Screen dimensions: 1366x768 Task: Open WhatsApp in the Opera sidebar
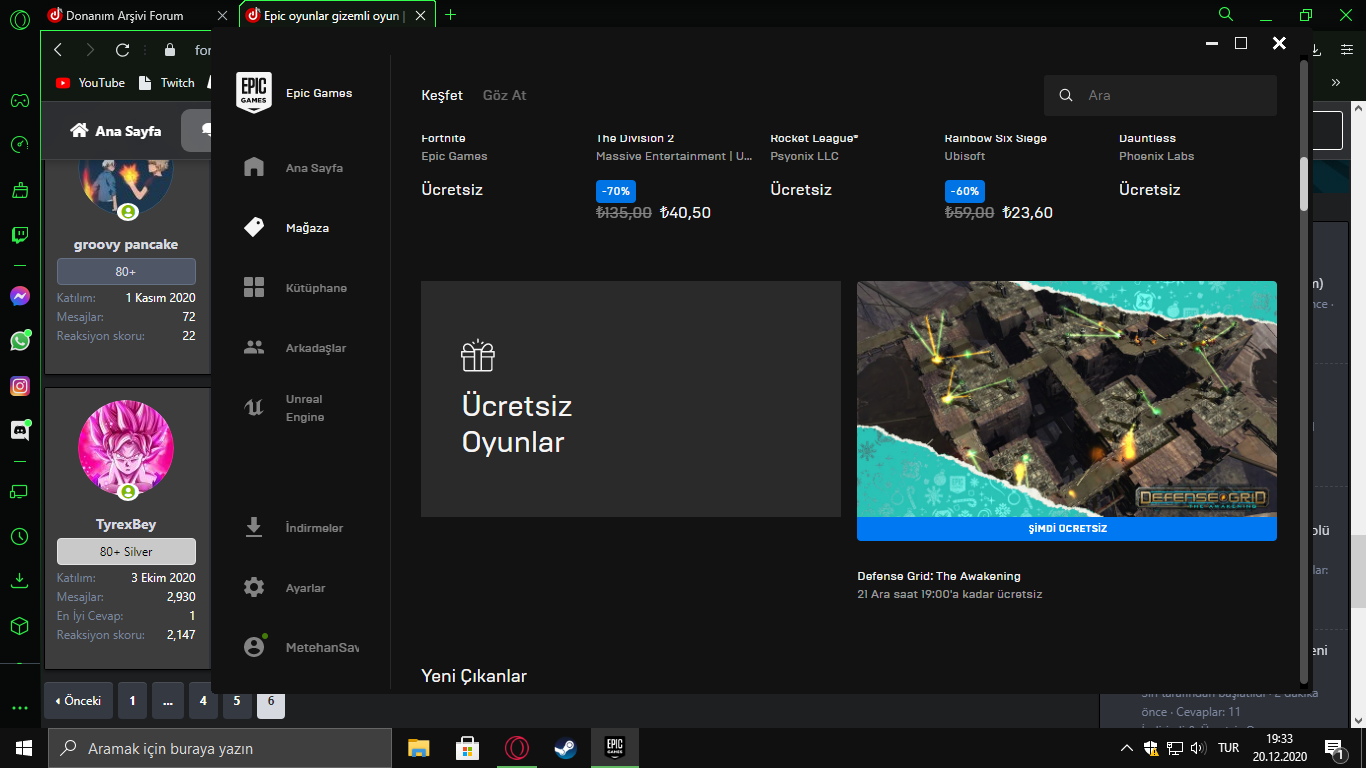pyautogui.click(x=19, y=341)
